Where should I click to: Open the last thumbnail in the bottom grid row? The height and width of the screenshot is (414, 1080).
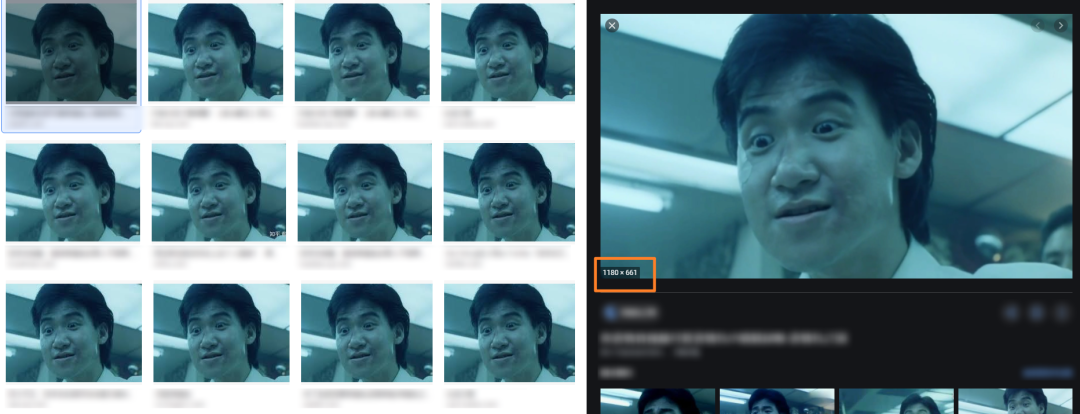pos(509,333)
